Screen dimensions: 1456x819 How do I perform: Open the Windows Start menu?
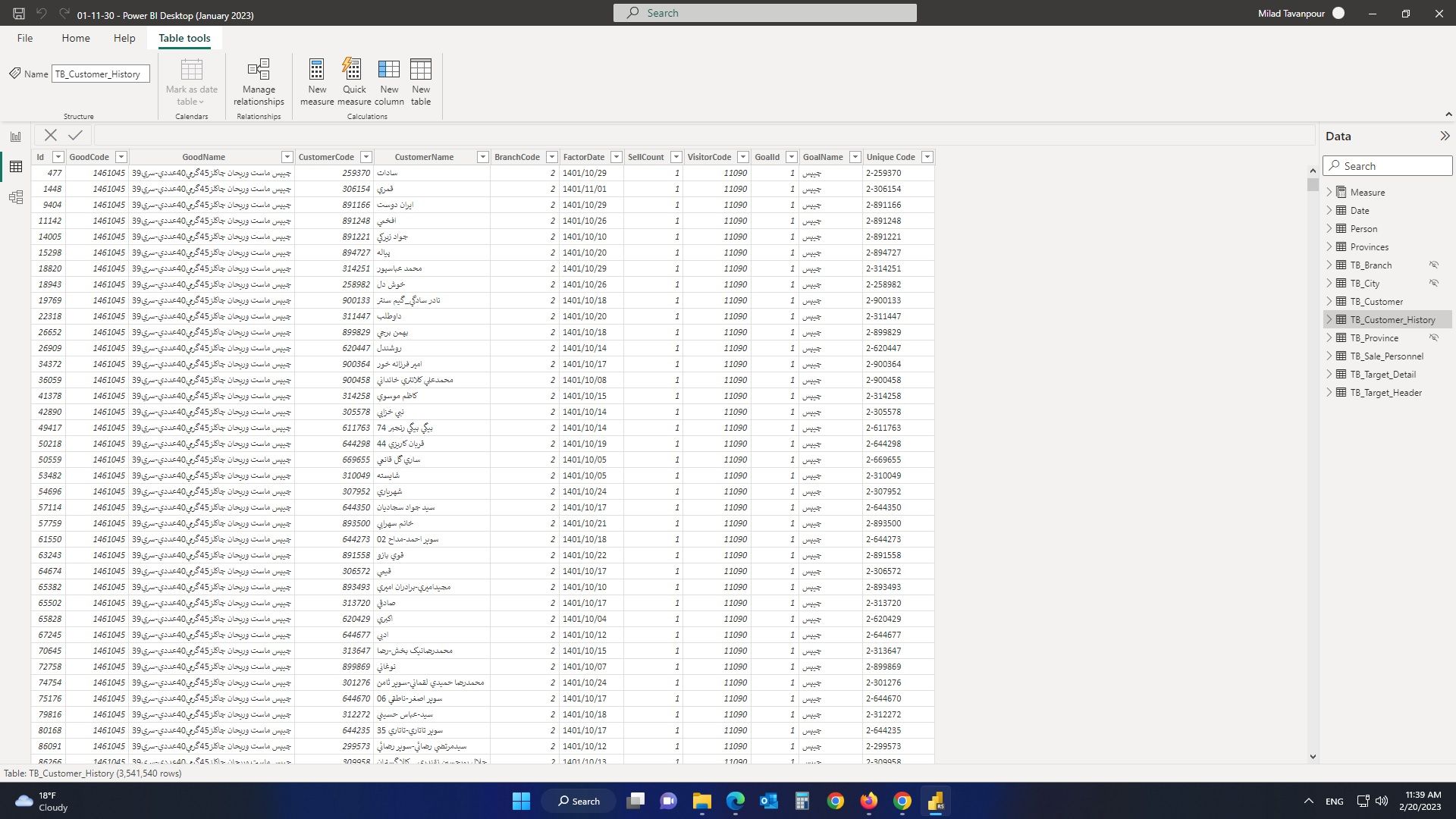pyautogui.click(x=521, y=801)
